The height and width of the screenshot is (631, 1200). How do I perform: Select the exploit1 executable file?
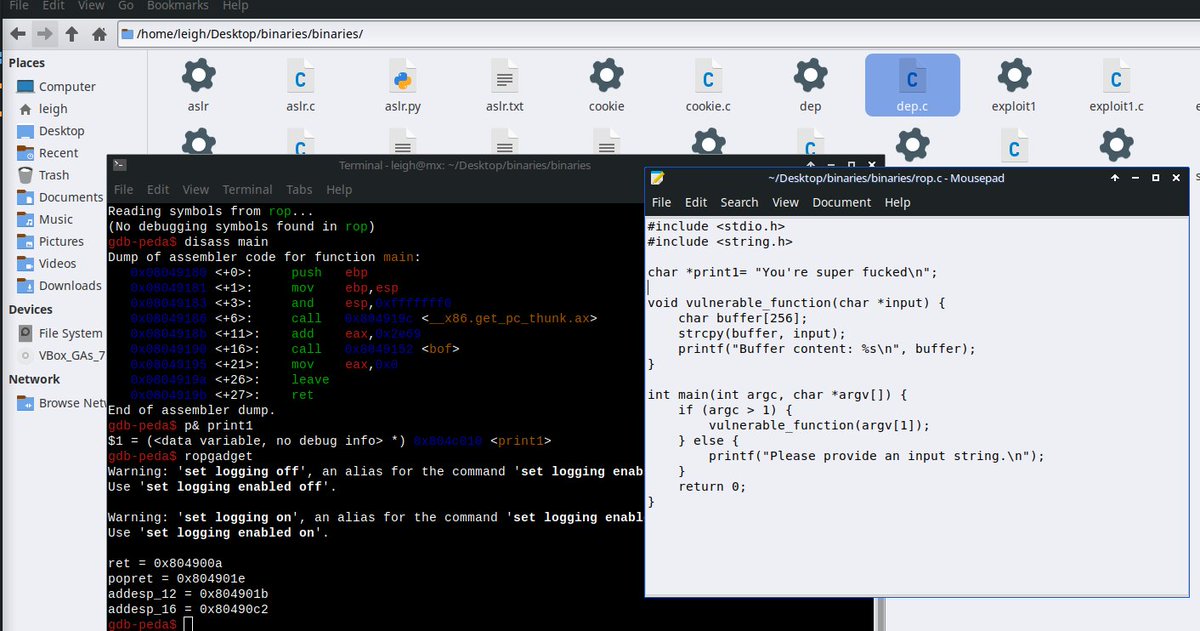(x=1014, y=85)
